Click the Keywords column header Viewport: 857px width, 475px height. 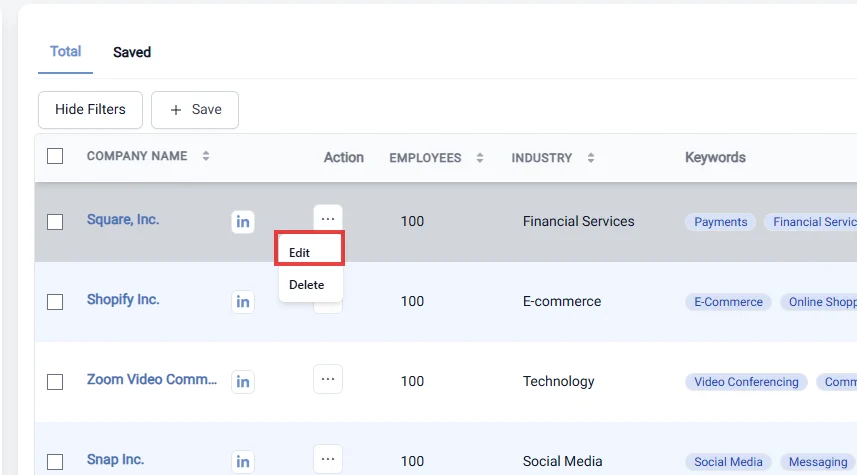pyautogui.click(x=715, y=157)
